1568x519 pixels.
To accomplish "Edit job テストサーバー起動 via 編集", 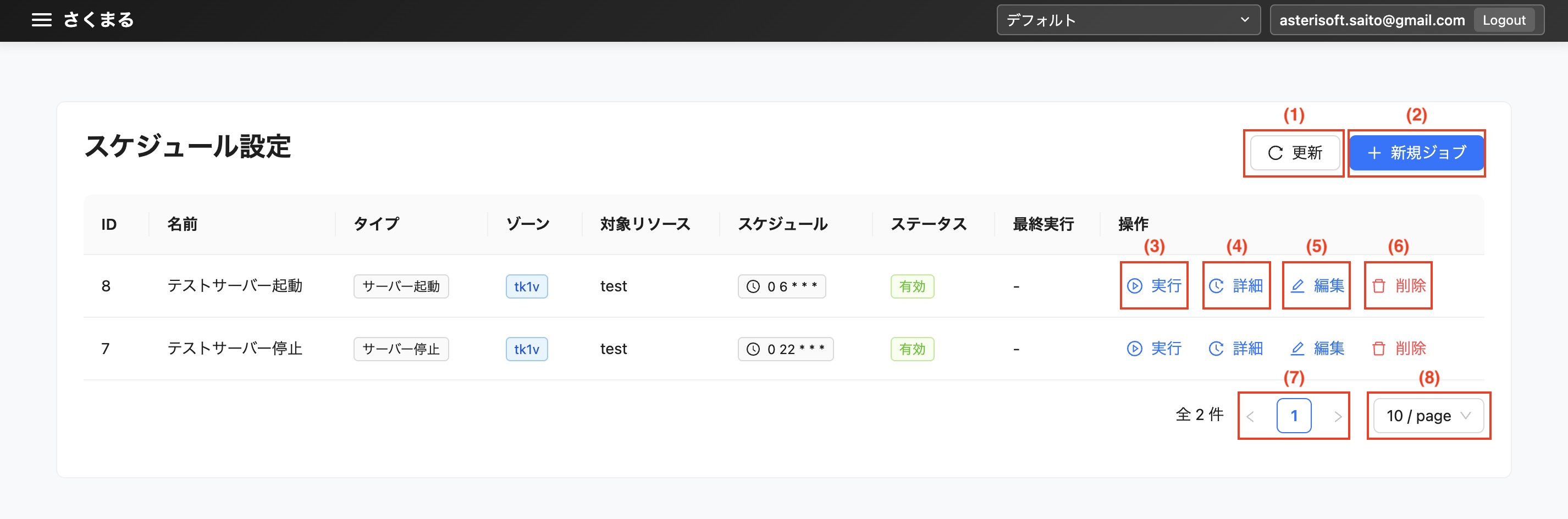I will [x=1317, y=286].
